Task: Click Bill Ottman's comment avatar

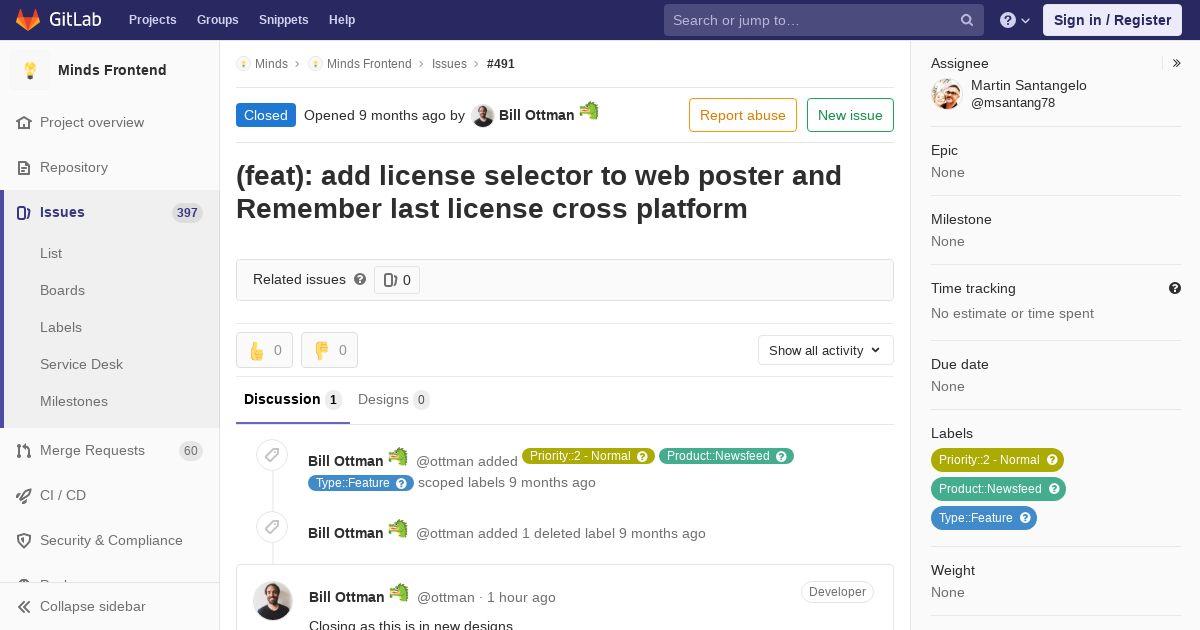Action: tap(273, 601)
